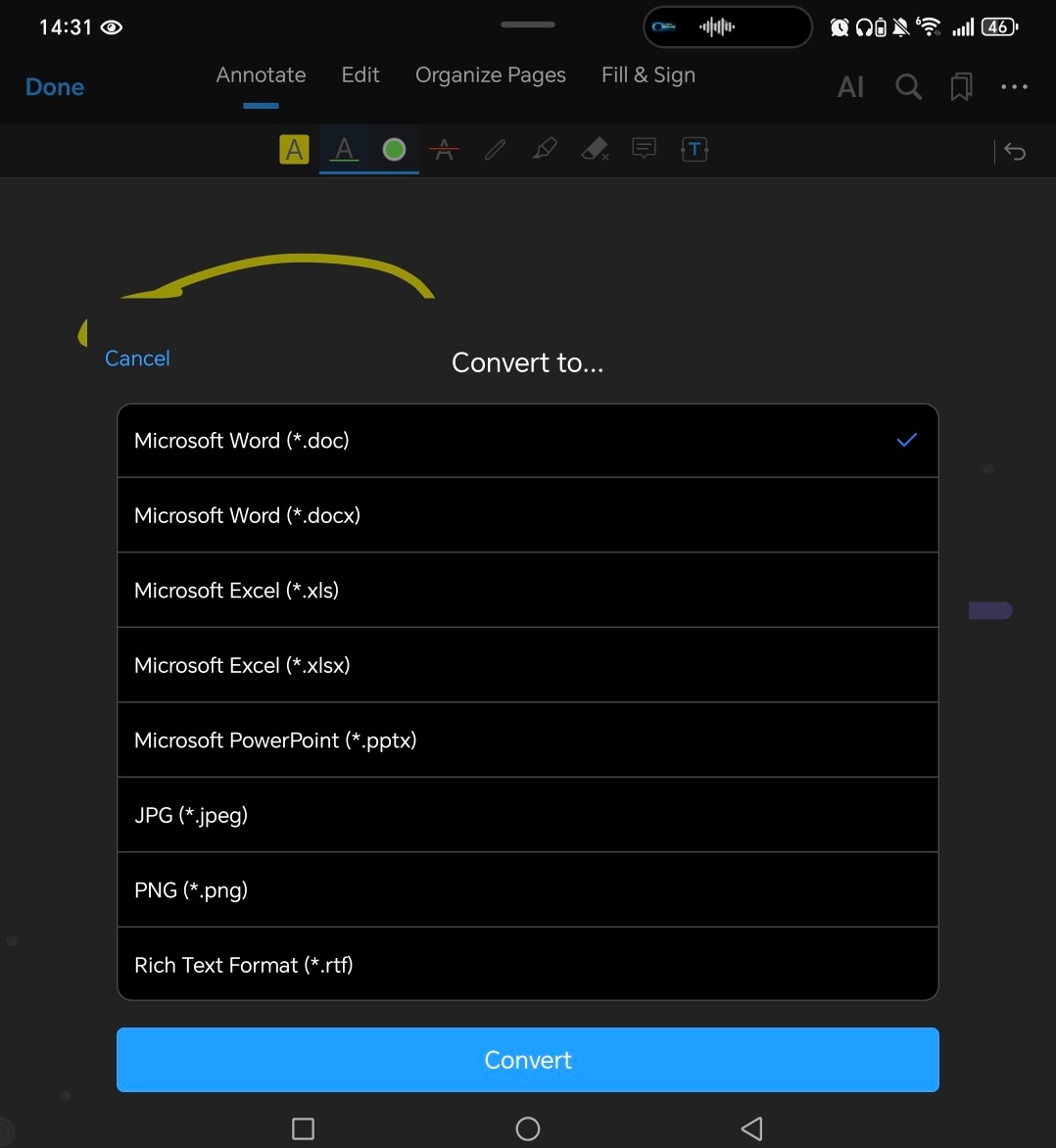Choose PNG (*.png) output format

coord(527,890)
